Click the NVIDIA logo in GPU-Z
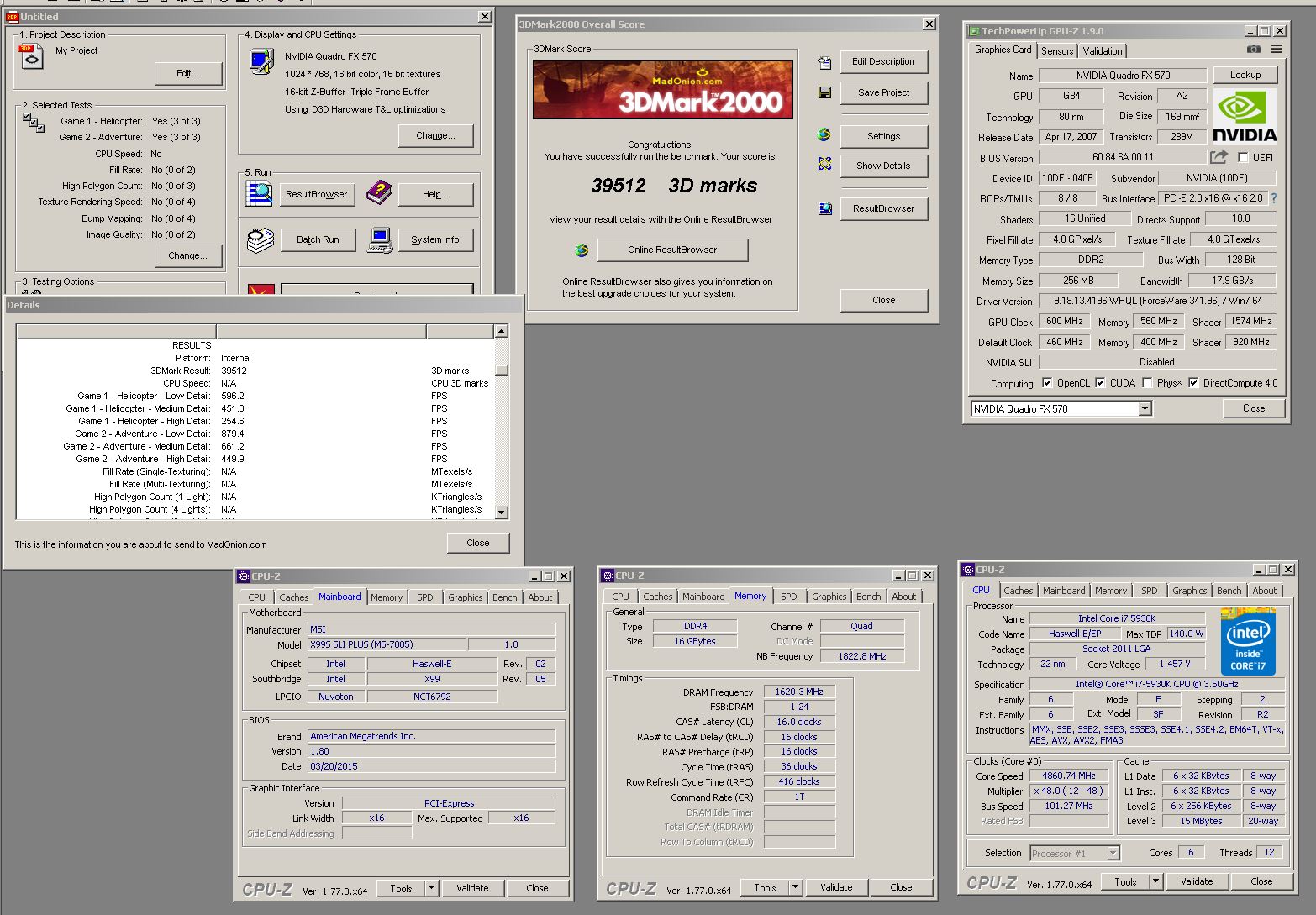 1245,116
